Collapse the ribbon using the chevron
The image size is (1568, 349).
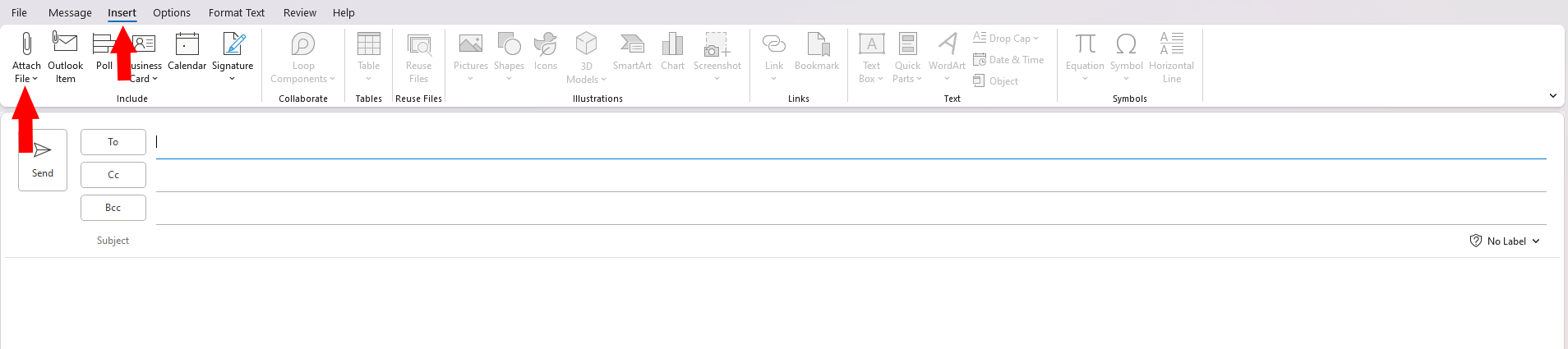point(1552,96)
